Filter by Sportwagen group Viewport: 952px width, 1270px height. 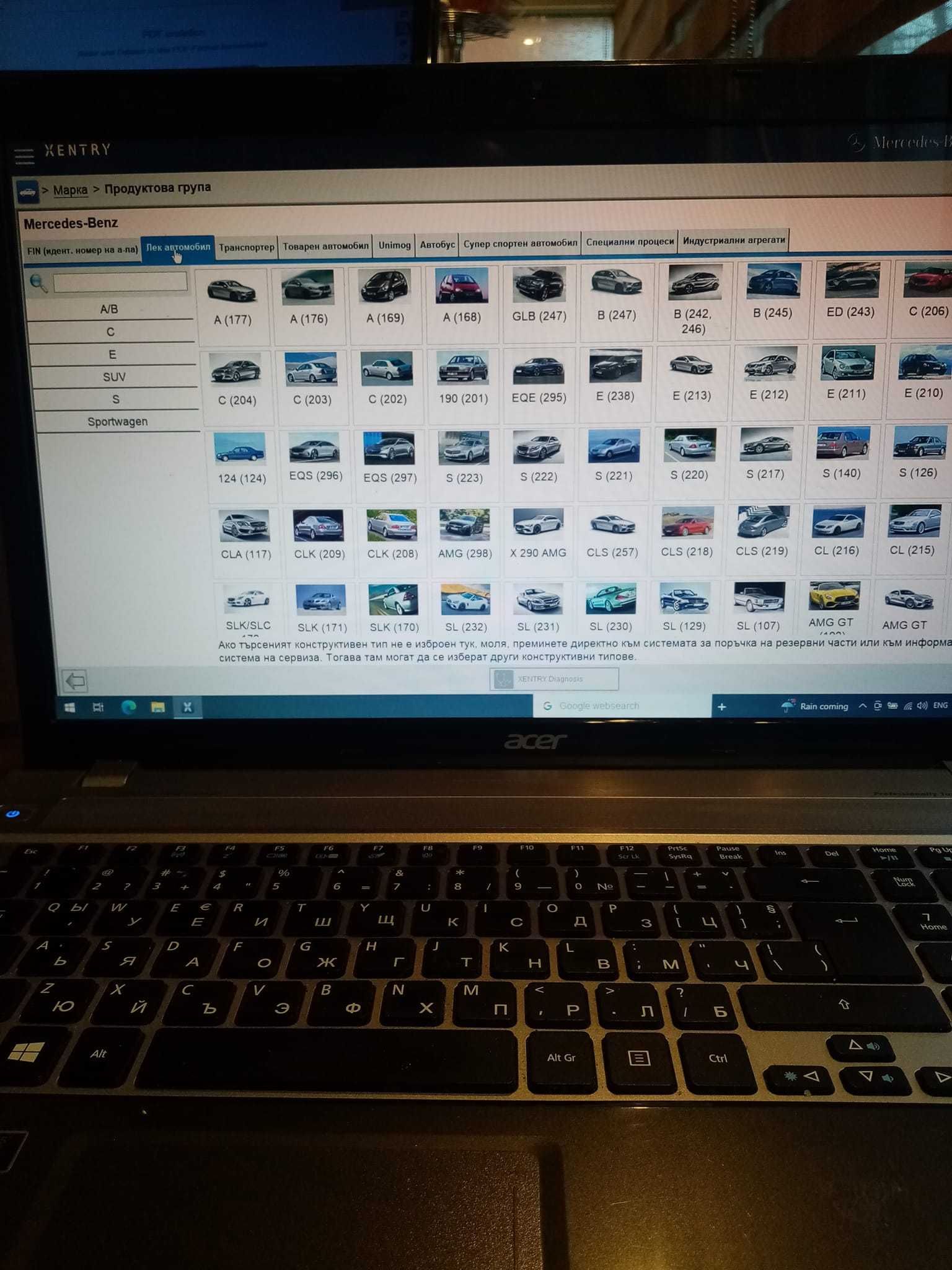point(118,421)
